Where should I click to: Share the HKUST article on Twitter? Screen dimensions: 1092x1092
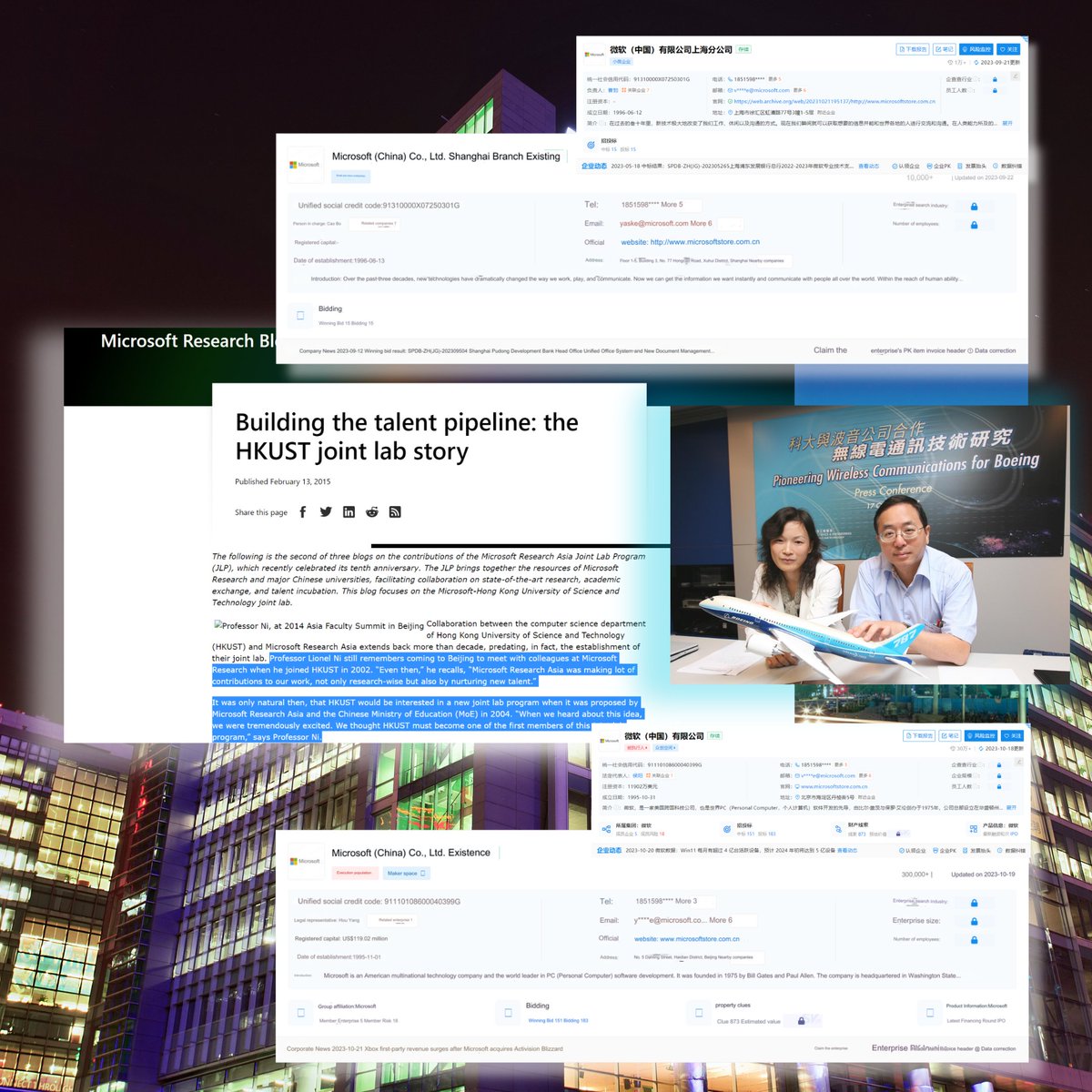pos(326,512)
